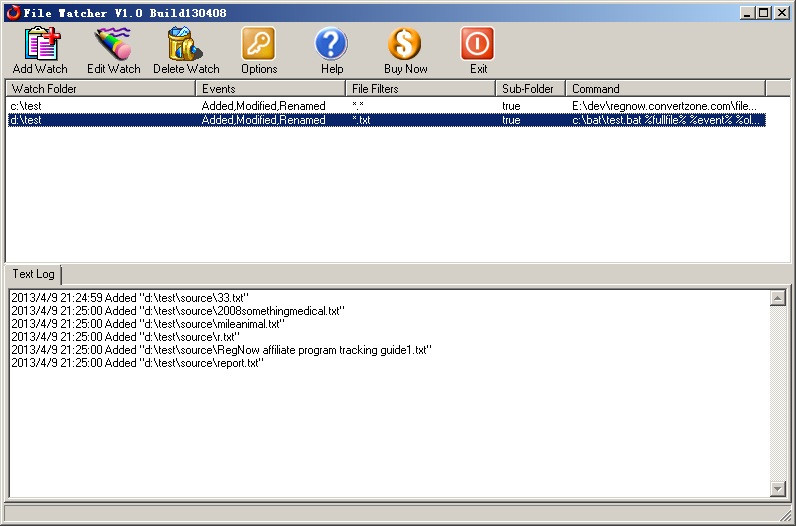Click the log scrollbar up arrow
796x526 pixels.
(x=777, y=298)
